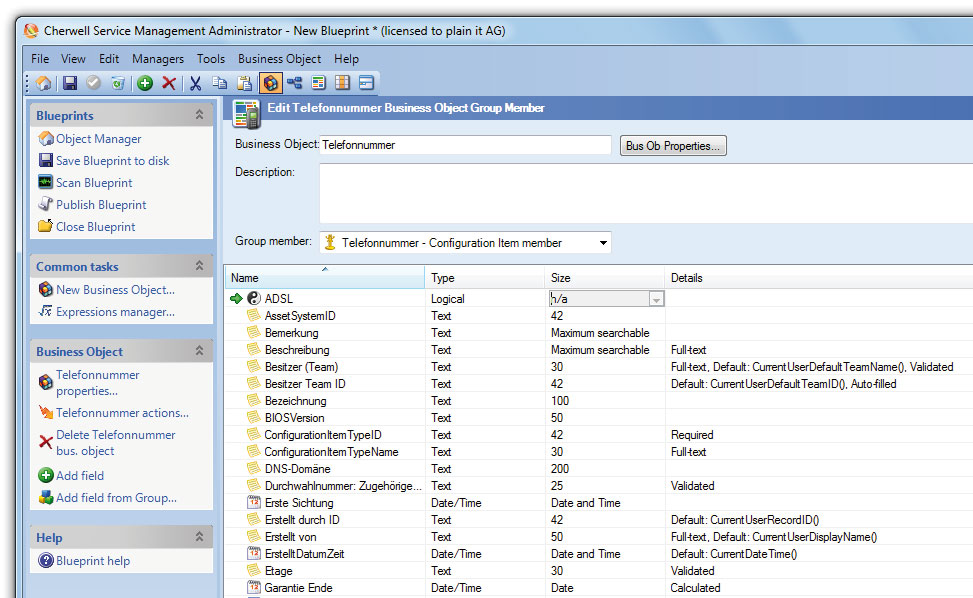Click the Expressions manager formula icon
The height and width of the screenshot is (598, 973).
coord(46,311)
